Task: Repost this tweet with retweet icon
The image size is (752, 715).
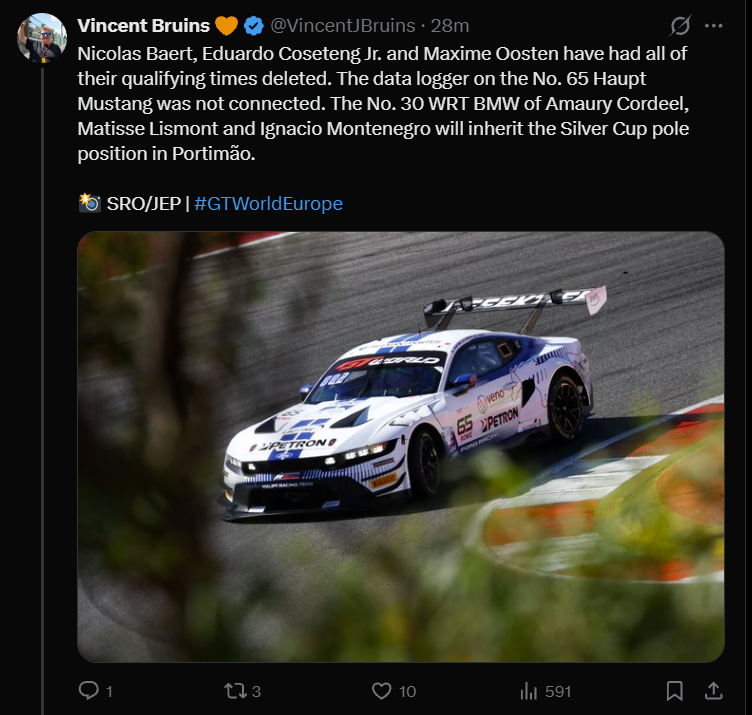Action: click(x=235, y=691)
